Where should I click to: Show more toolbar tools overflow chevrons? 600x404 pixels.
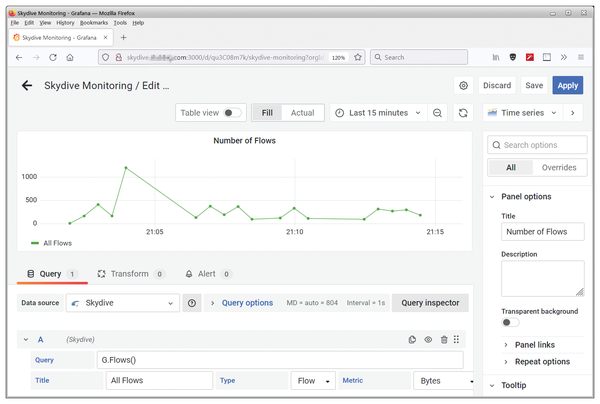click(564, 57)
